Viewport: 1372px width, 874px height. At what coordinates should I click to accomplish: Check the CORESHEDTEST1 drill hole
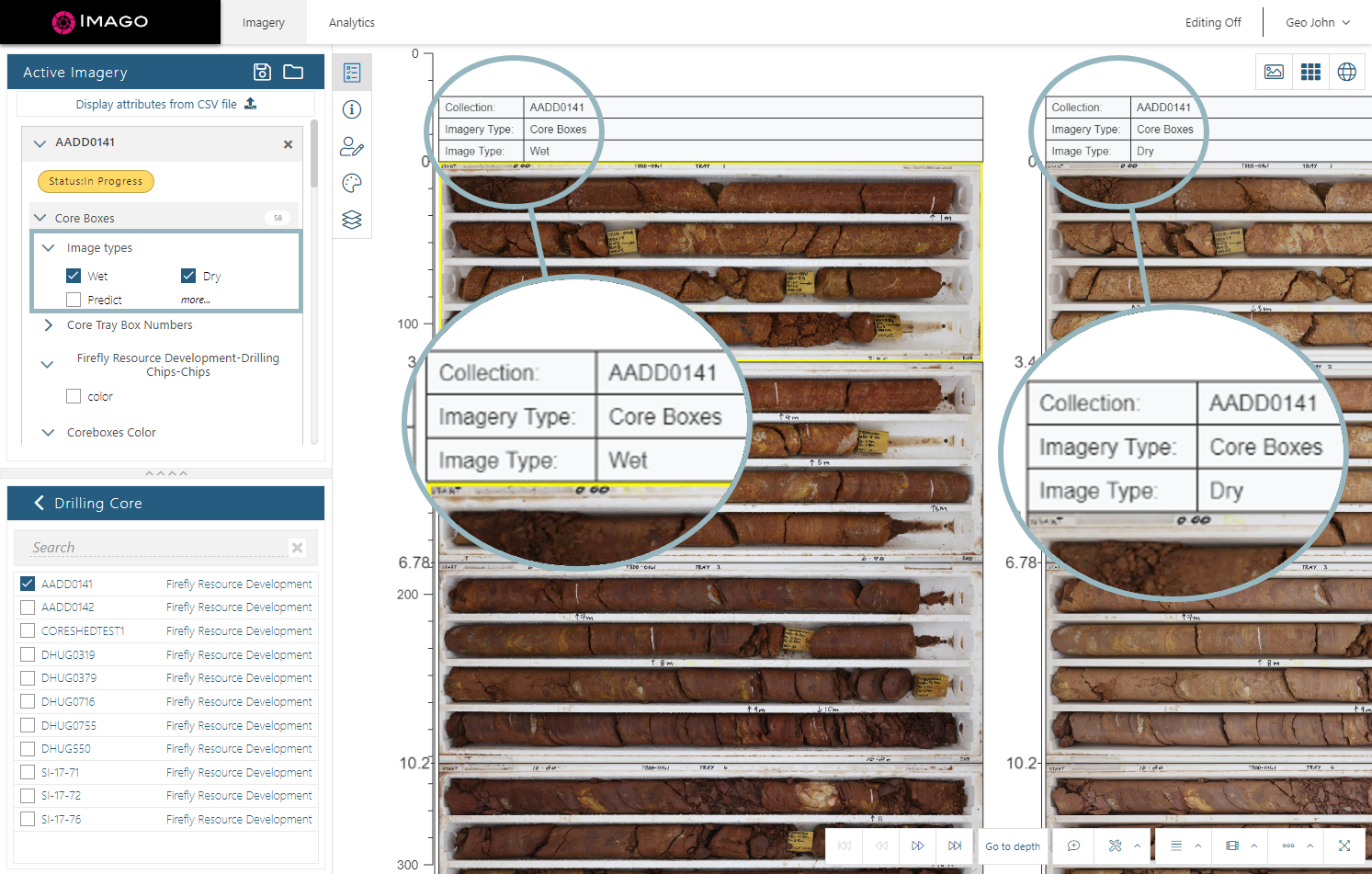tap(28, 630)
